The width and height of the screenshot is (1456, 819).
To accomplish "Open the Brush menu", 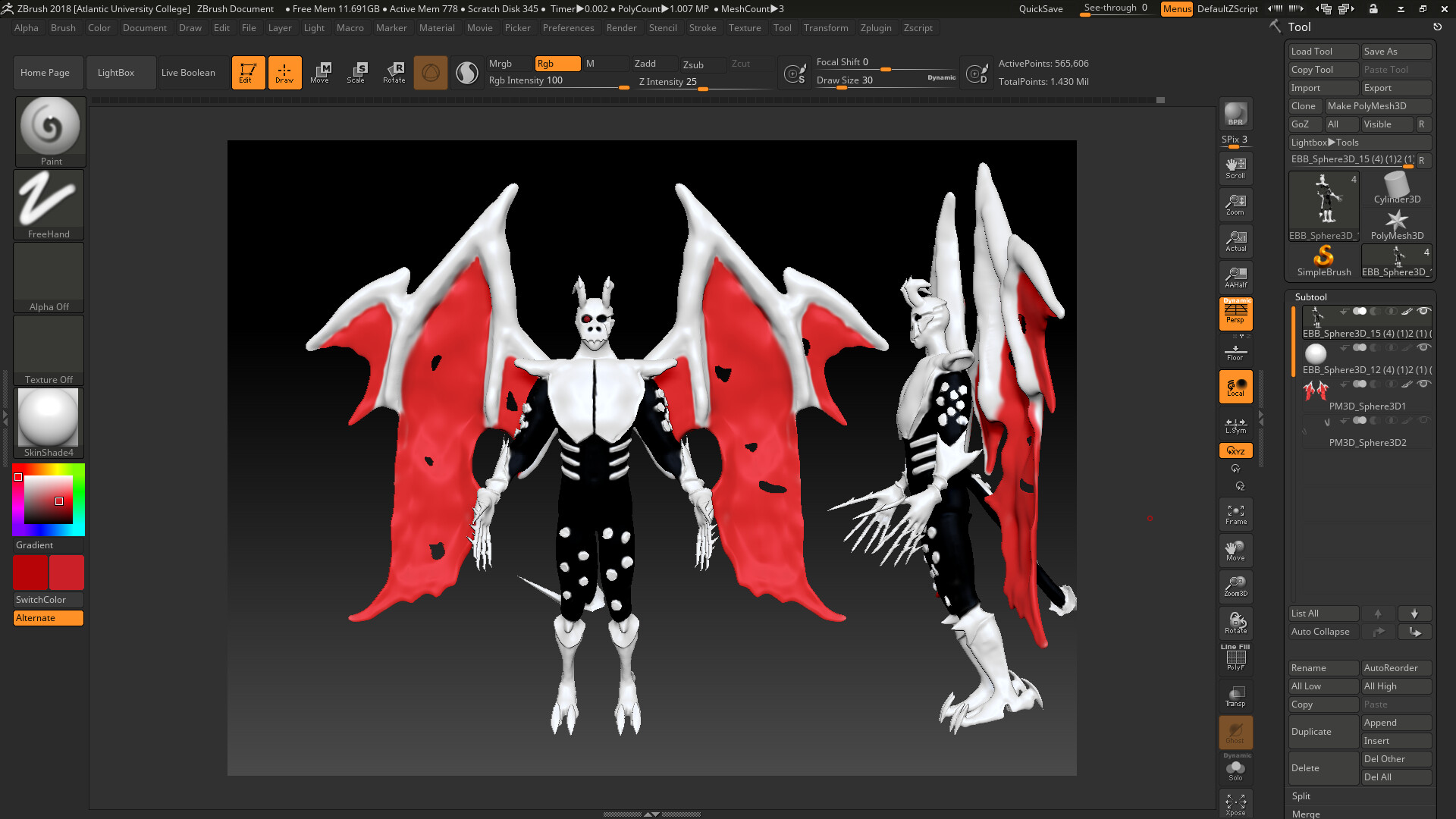I will click(x=63, y=28).
